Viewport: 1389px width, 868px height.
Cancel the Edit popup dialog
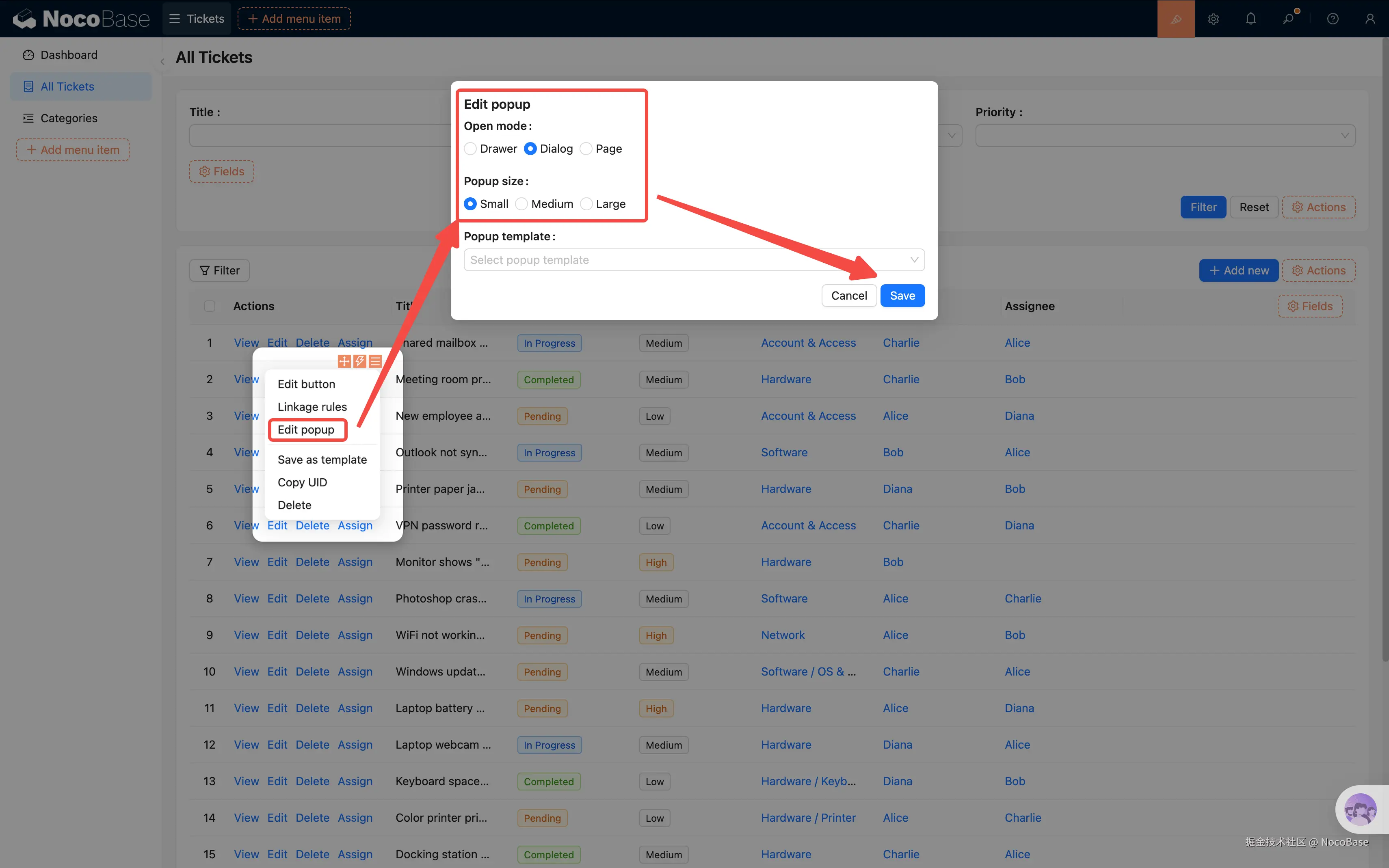pos(849,296)
